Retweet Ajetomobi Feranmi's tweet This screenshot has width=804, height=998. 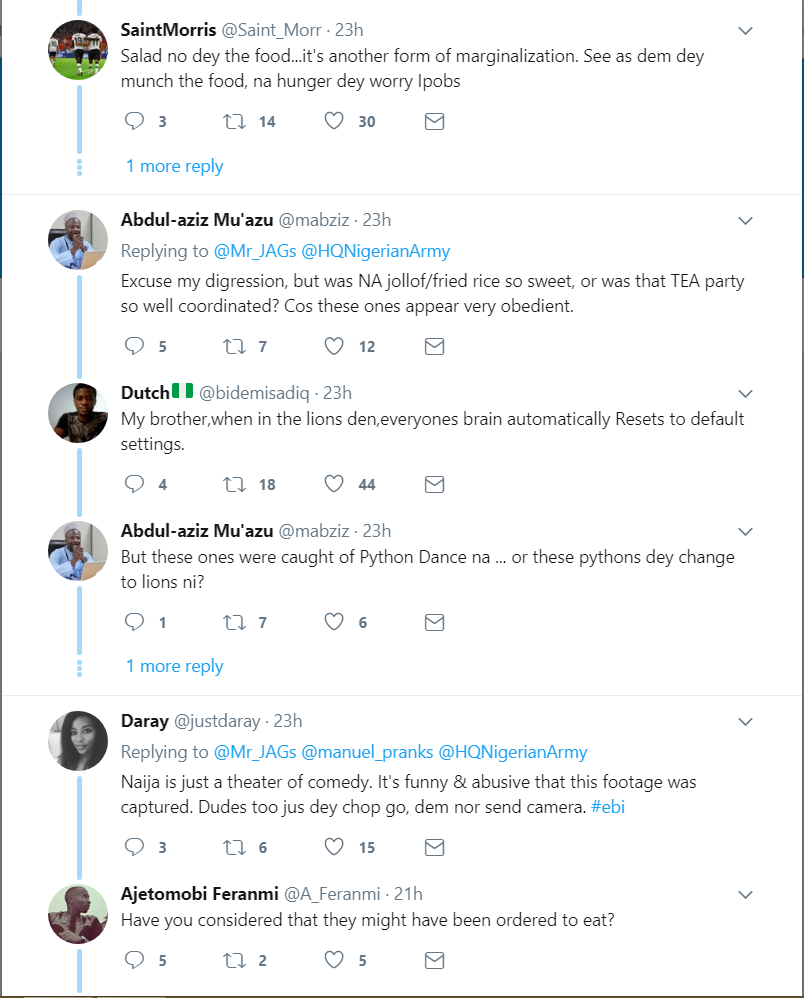[234, 960]
